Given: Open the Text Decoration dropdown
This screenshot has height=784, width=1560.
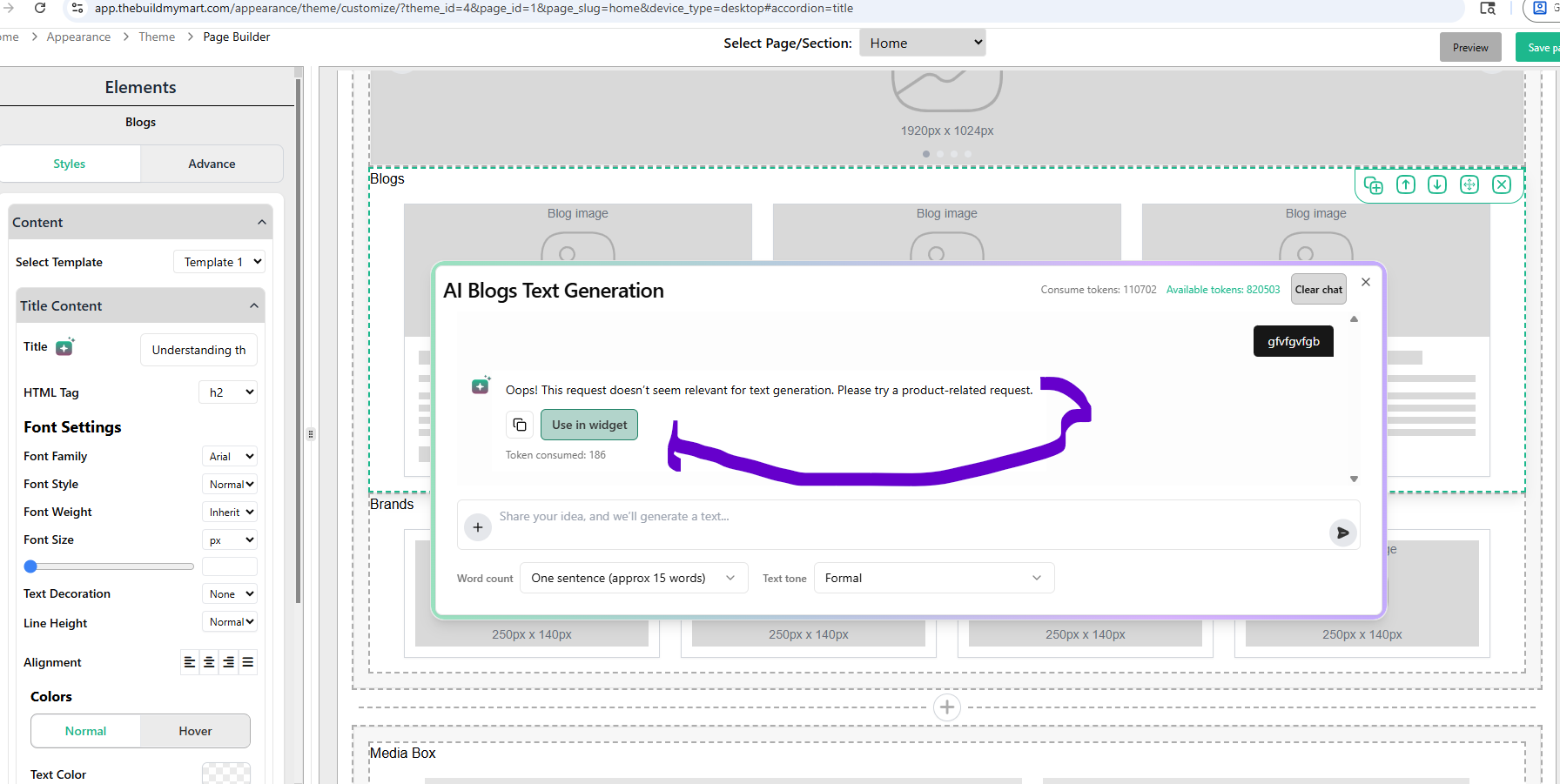Looking at the screenshot, I should point(230,593).
